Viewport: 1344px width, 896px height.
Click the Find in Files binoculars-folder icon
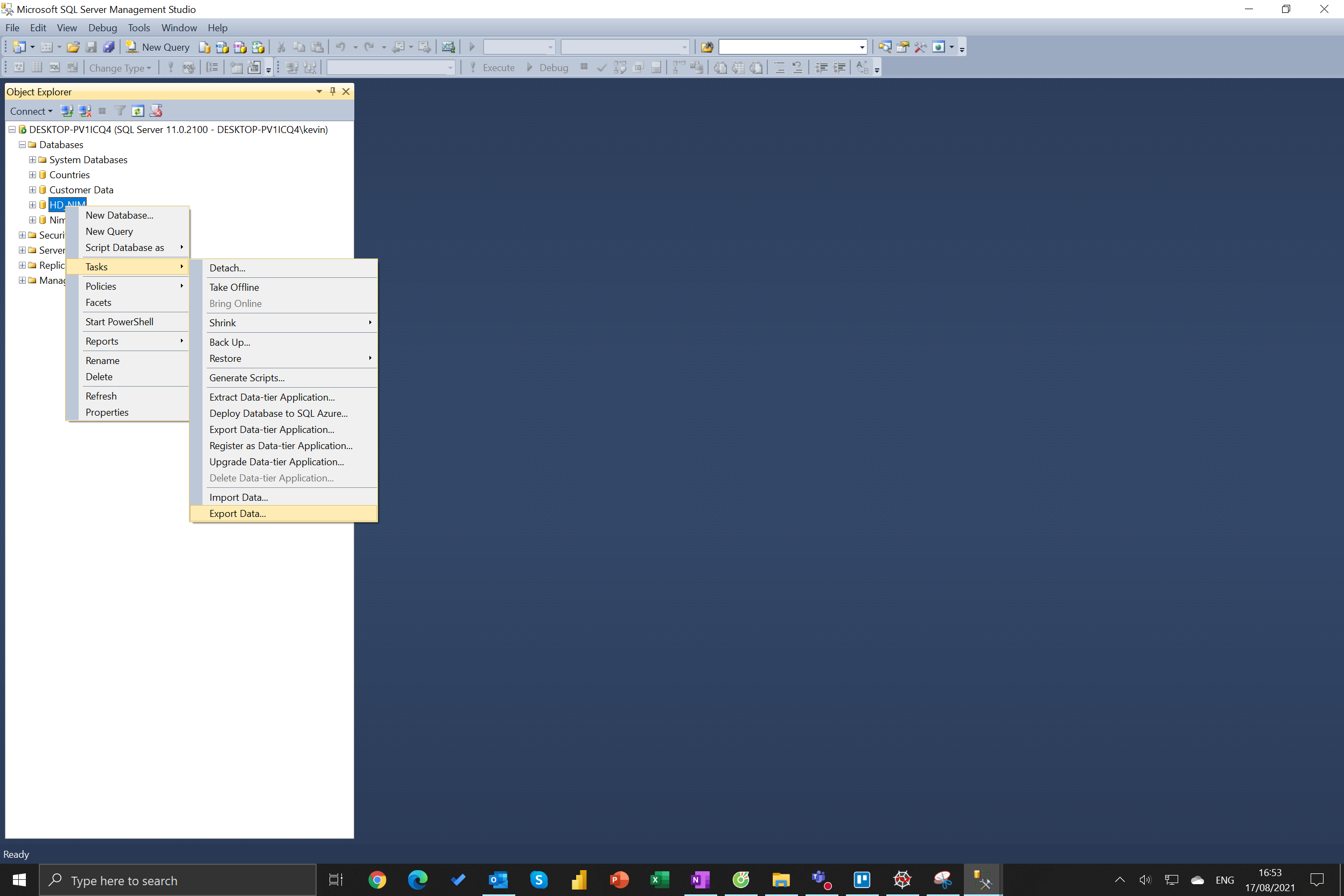(707, 47)
